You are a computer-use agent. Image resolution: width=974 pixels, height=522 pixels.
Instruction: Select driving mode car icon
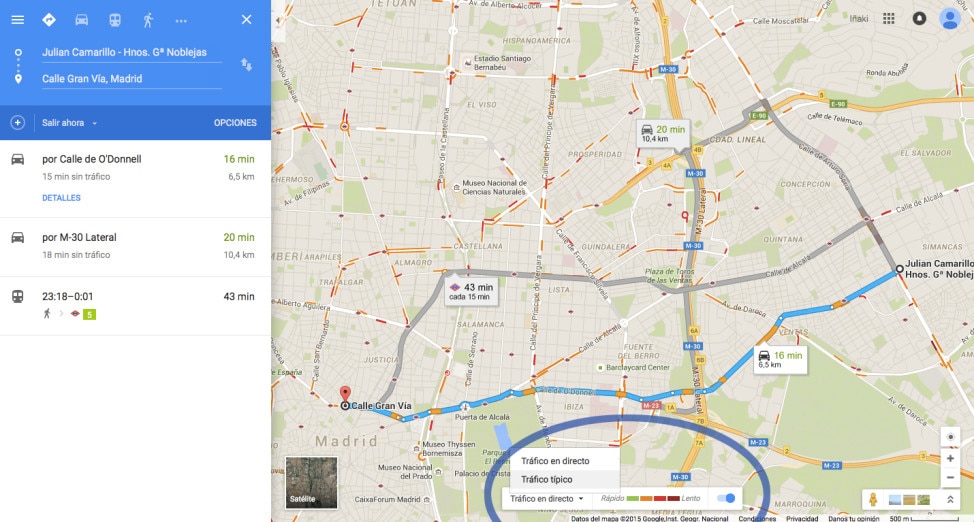(81, 20)
